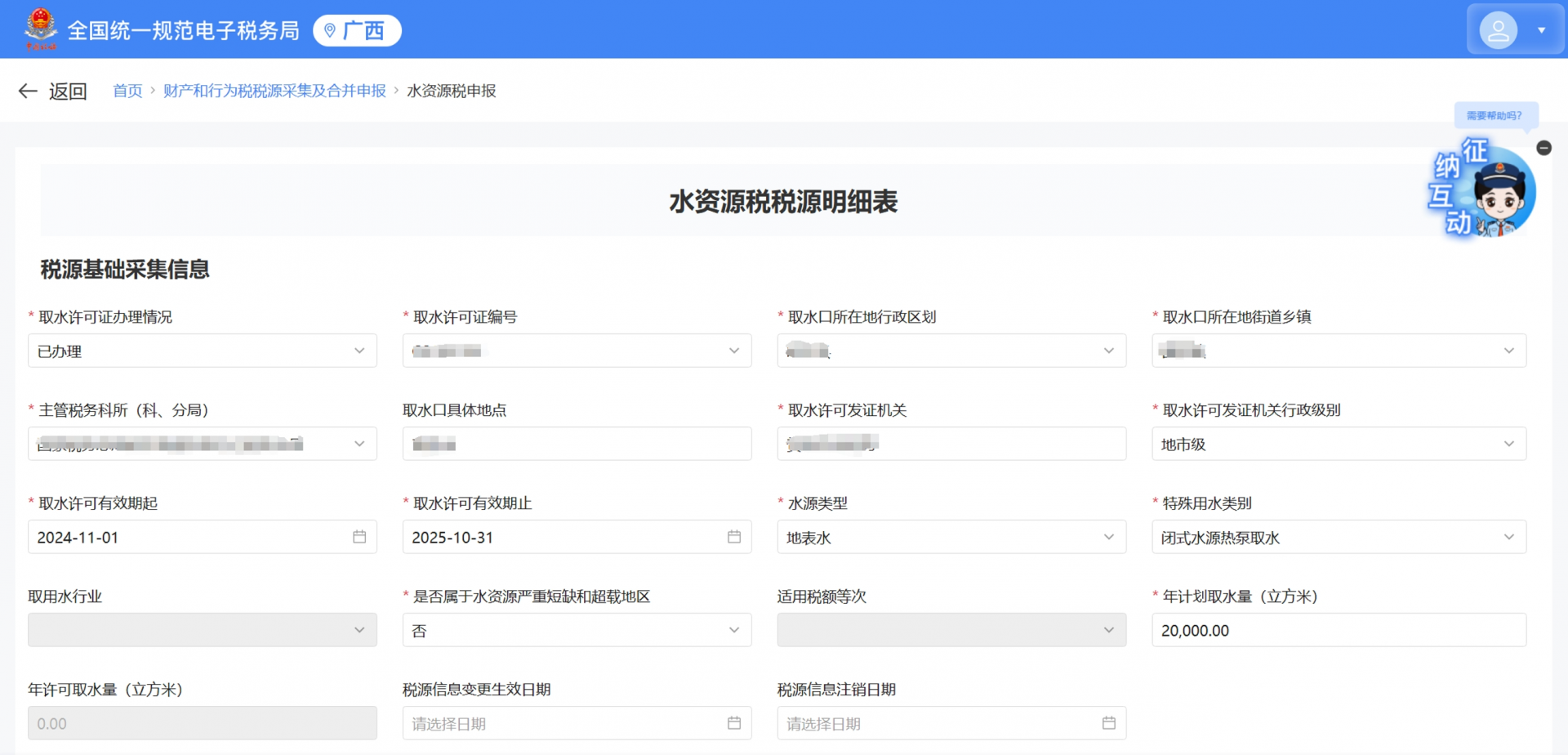Click the tax bureau emblem logo

(x=40, y=29)
